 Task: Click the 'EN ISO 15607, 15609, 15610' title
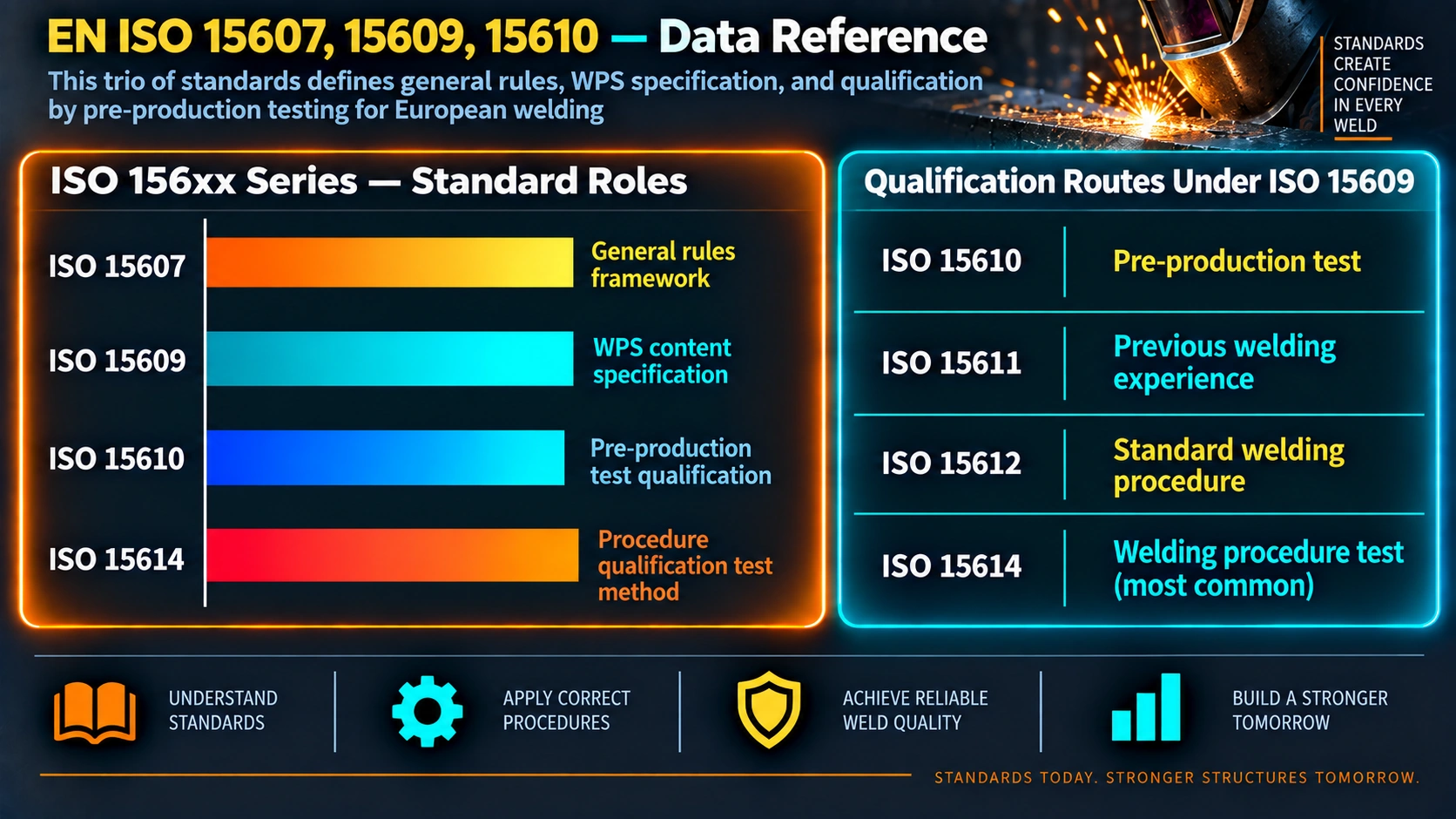[323, 37]
